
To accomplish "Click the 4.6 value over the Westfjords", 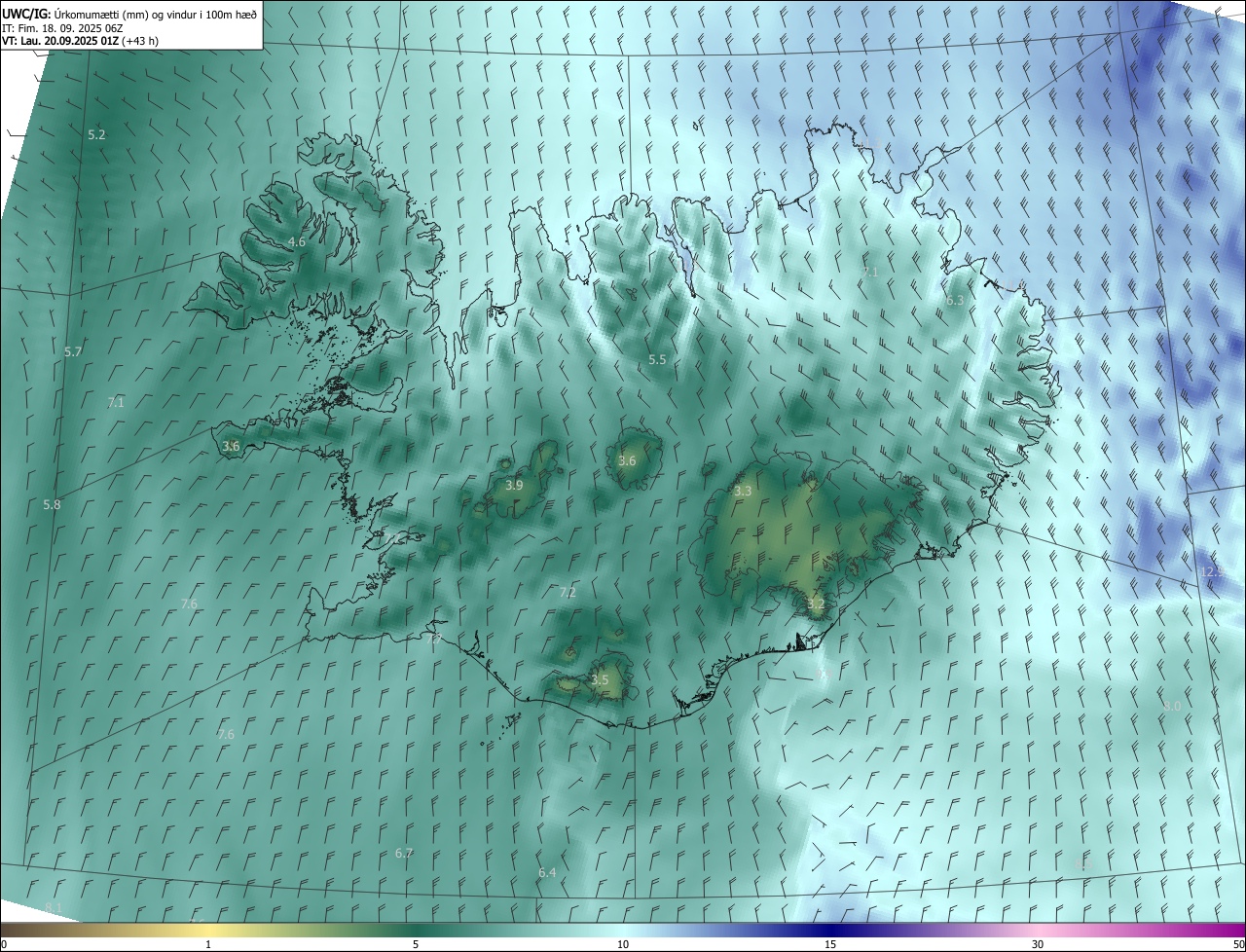I will point(297,241).
